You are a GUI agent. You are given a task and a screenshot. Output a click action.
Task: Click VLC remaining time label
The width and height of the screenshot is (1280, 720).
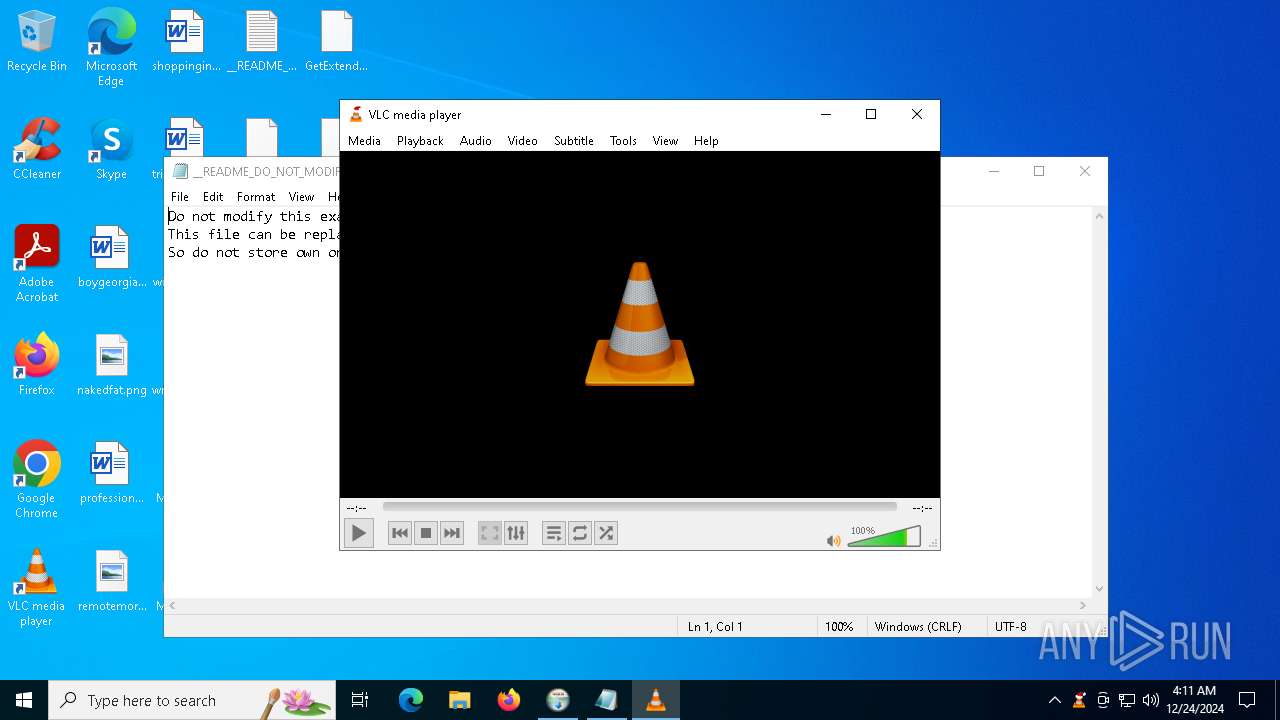coord(922,508)
